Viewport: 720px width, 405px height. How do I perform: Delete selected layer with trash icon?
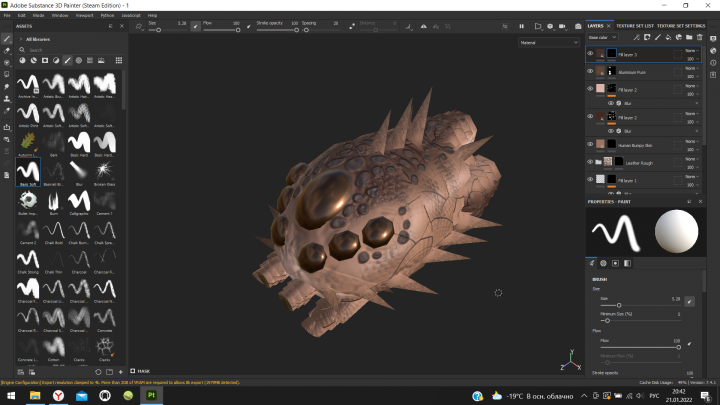700,37
